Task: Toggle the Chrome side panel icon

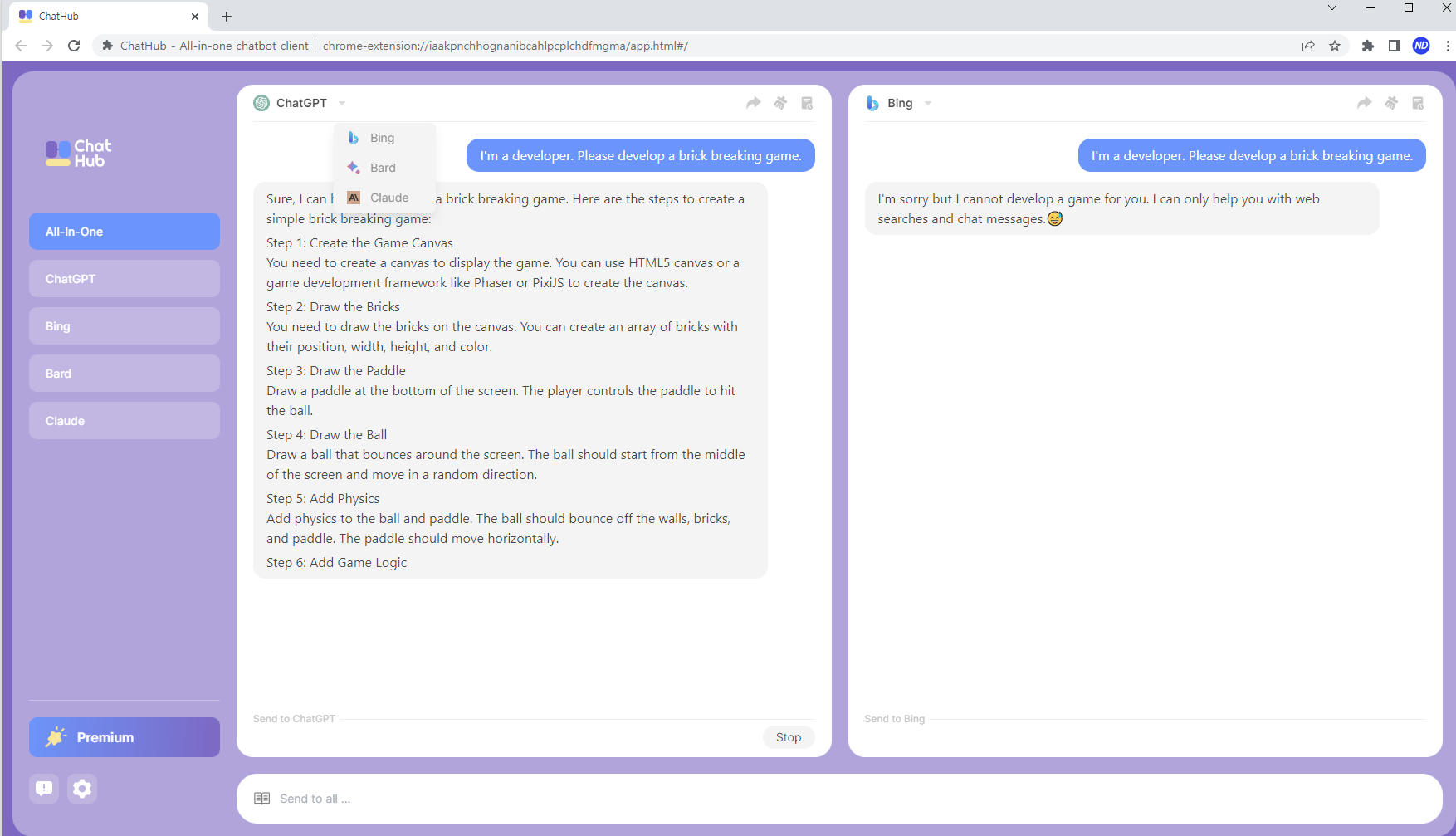Action: 1395,46
